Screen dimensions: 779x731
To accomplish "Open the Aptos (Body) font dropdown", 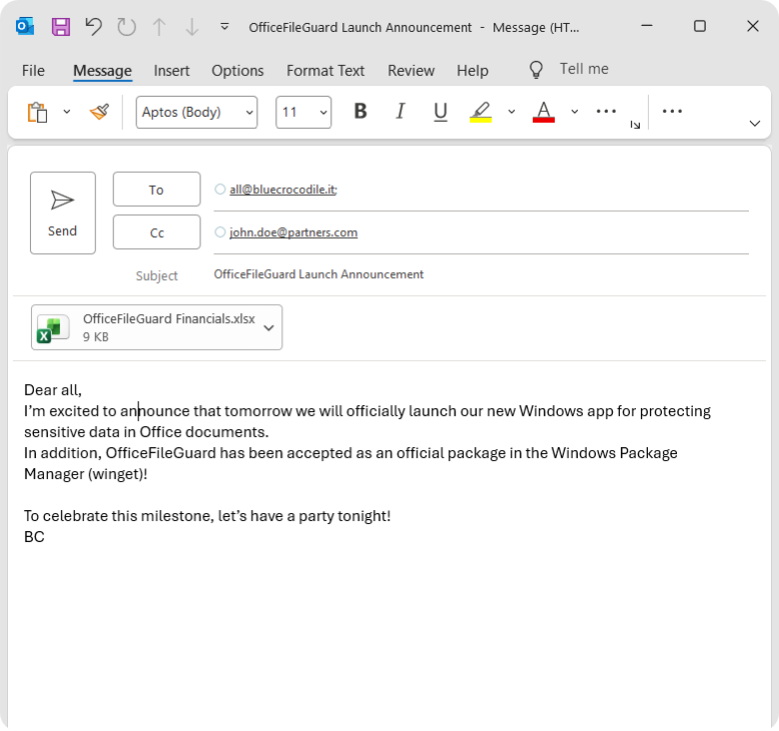I will pyautogui.click(x=197, y=112).
